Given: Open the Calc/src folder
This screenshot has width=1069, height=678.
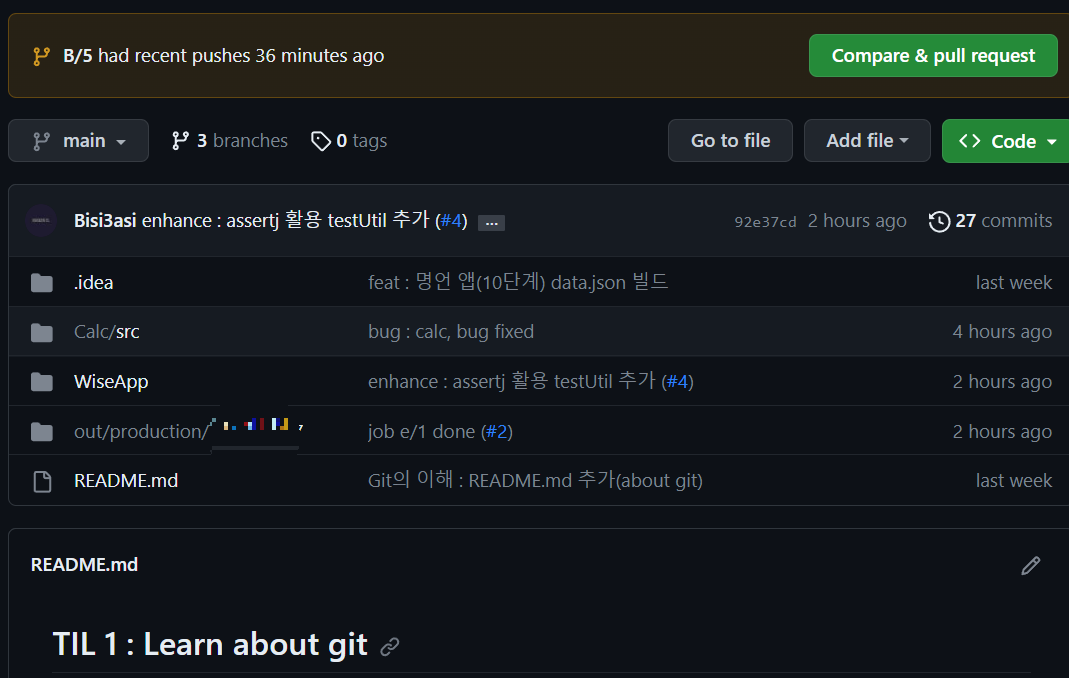Looking at the screenshot, I should click(x=106, y=331).
